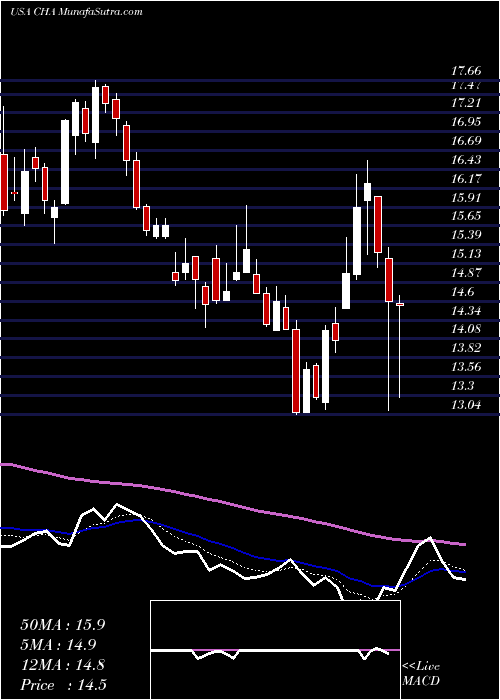The width and height of the screenshot is (500, 700).
Task: Click the MACD histogram inset box
Action: coord(276,650)
